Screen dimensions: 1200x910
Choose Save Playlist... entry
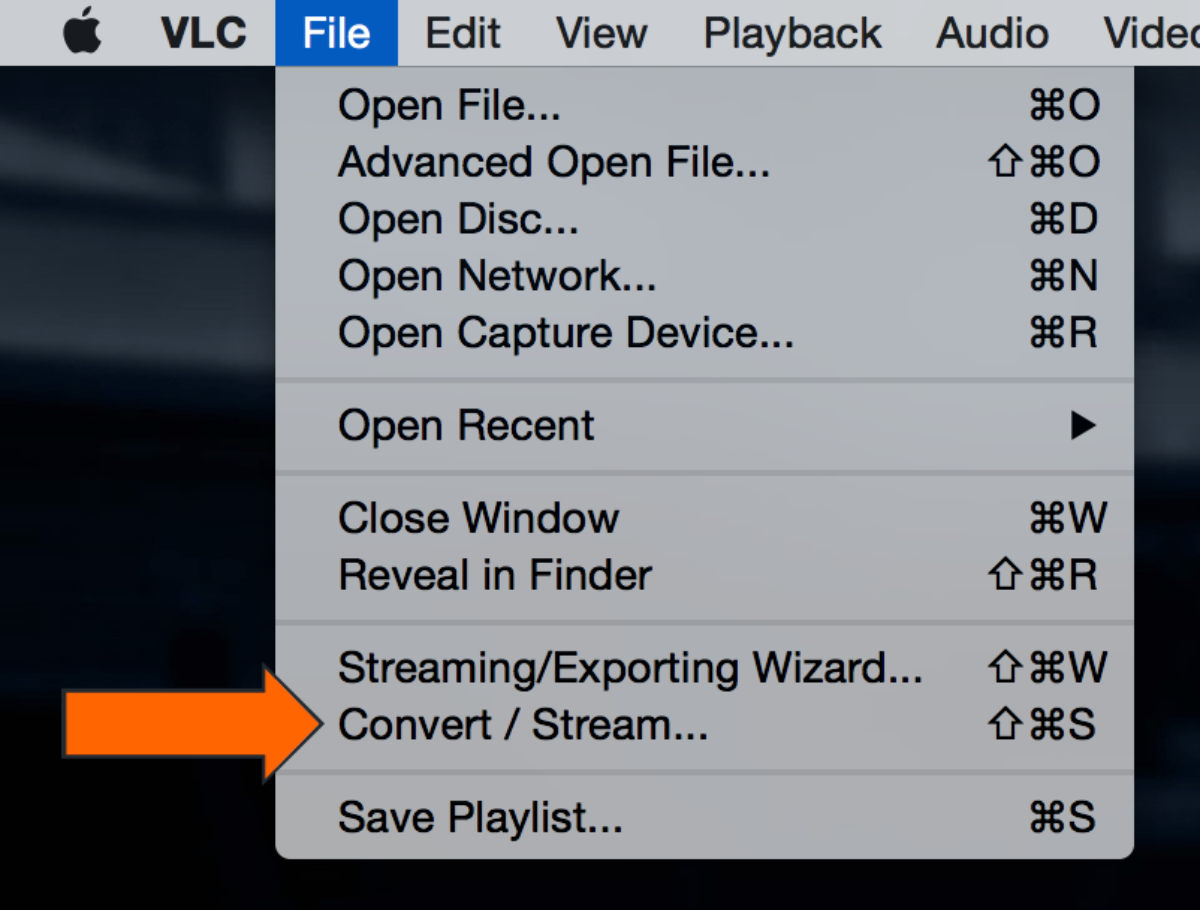[480, 817]
